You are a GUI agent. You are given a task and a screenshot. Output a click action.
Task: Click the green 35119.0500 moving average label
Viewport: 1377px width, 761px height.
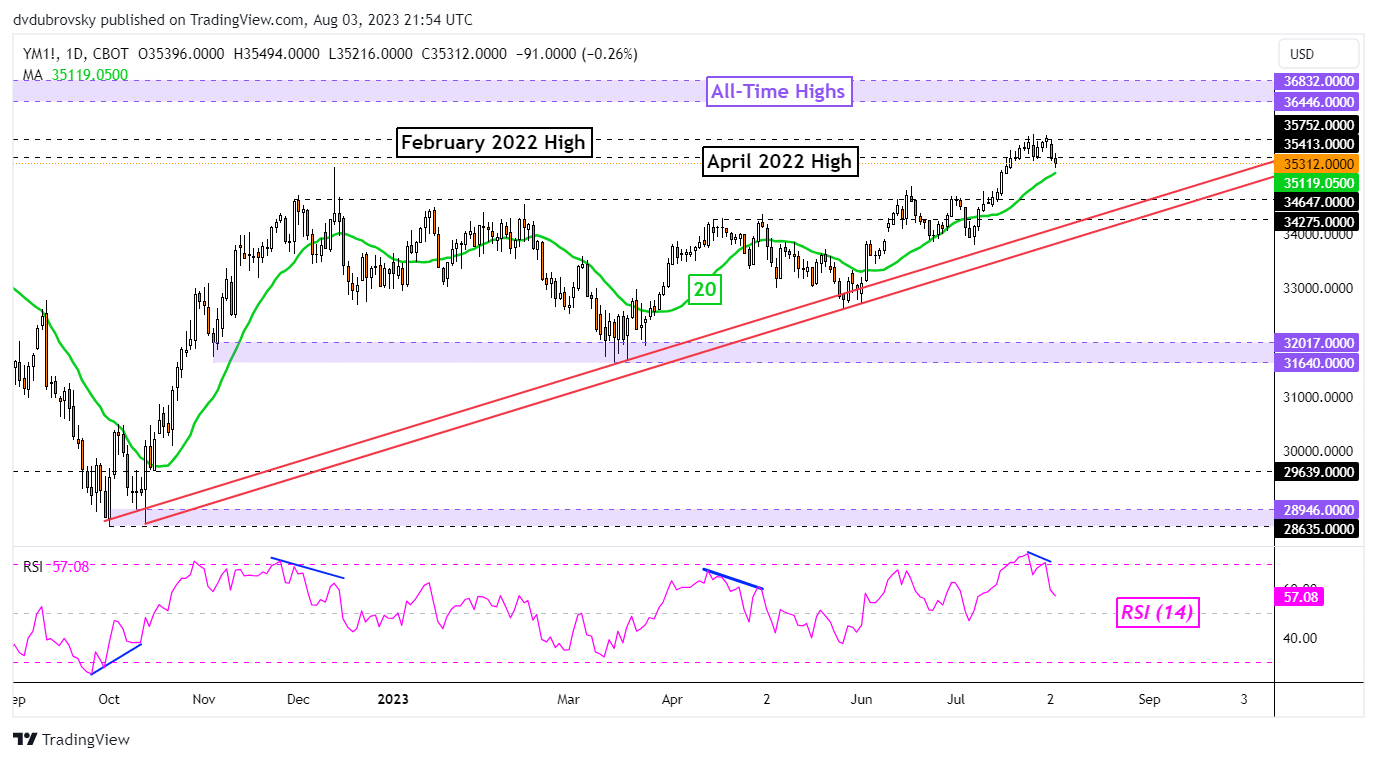(1318, 183)
